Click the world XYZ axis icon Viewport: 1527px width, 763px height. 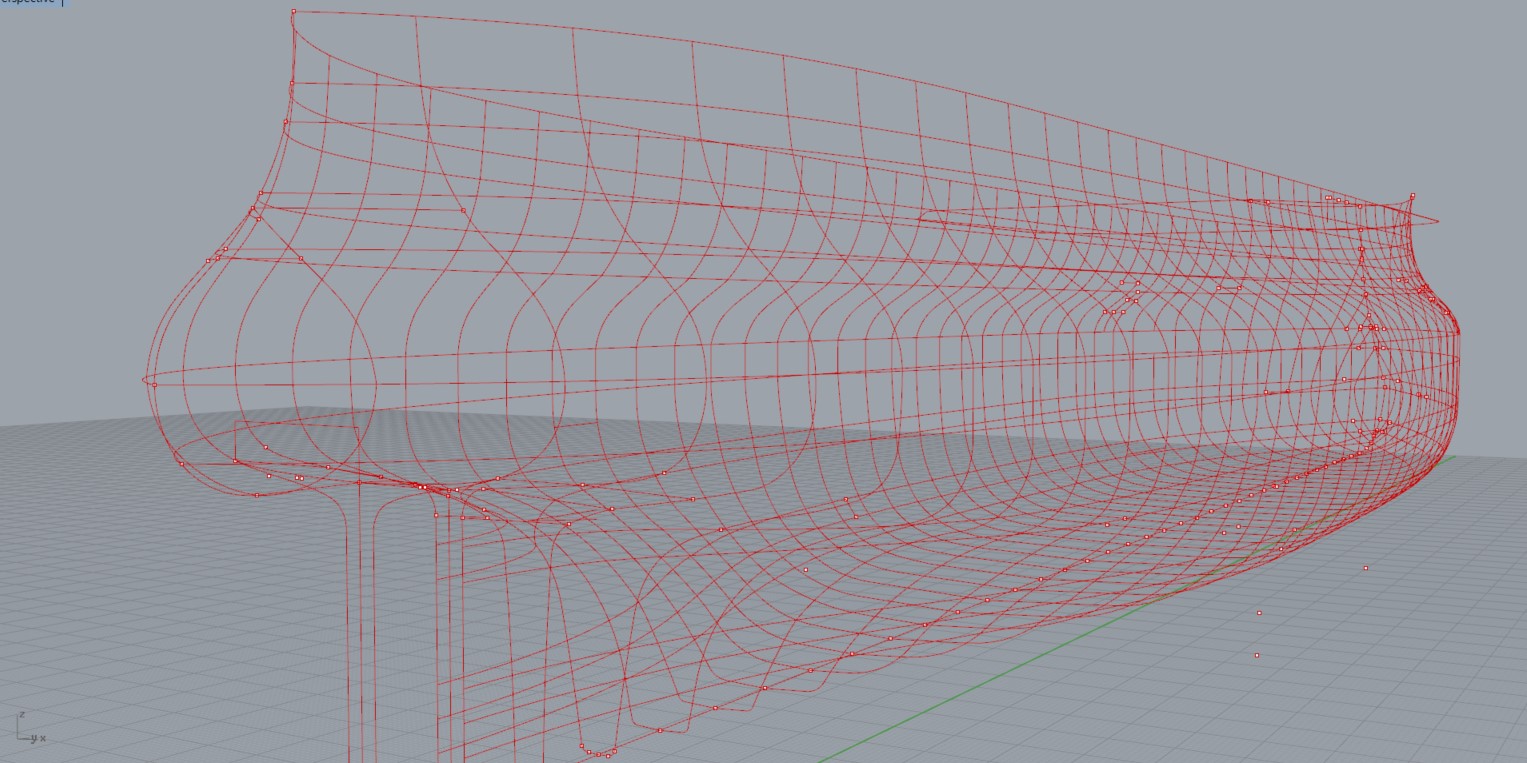click(27, 731)
